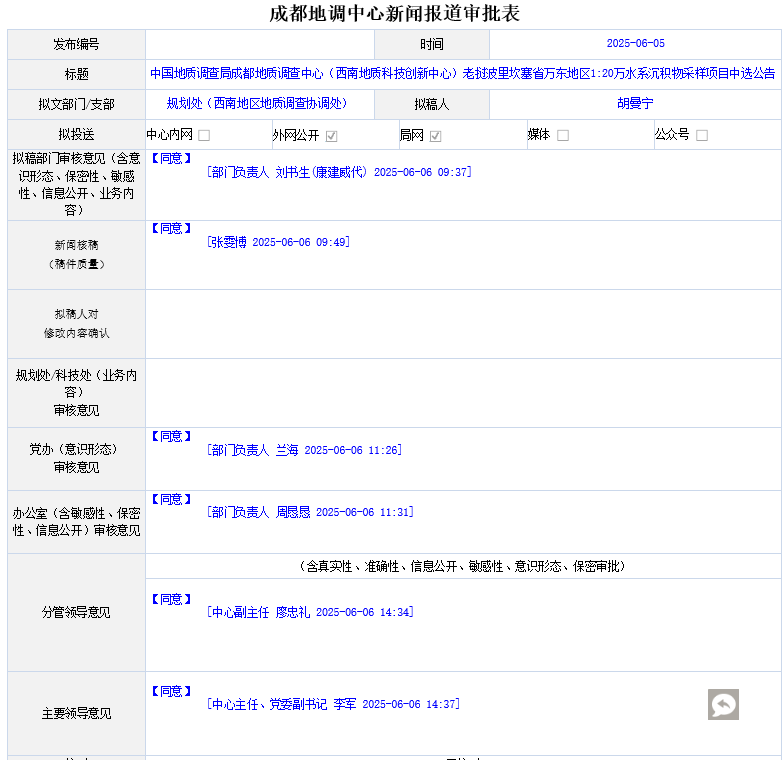The image size is (784, 760).
Task: Click the 规划处(西南地区地质调查协调处) department link
Action: pos(259,104)
